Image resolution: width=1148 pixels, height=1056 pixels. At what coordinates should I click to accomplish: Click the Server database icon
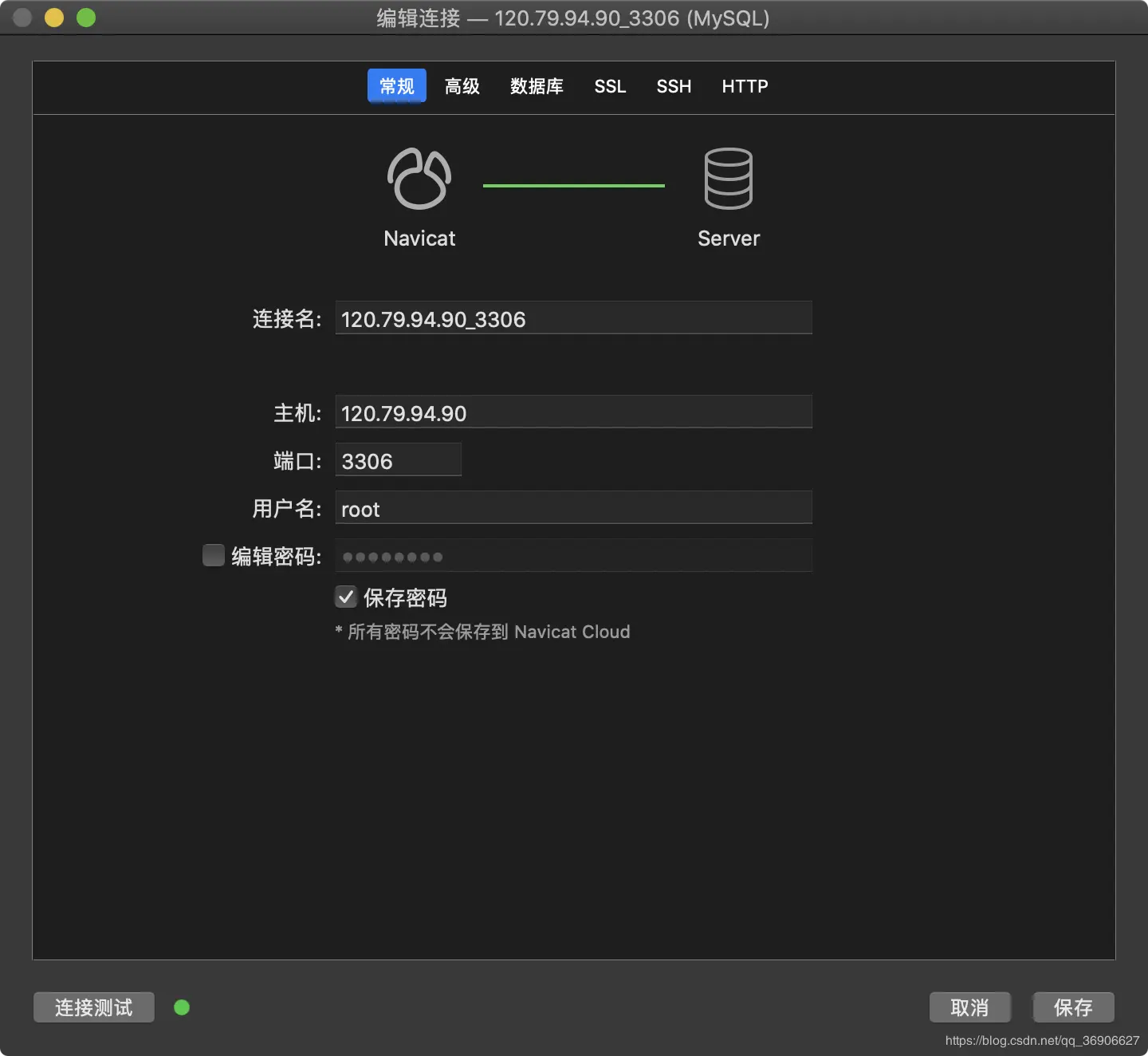tap(729, 179)
